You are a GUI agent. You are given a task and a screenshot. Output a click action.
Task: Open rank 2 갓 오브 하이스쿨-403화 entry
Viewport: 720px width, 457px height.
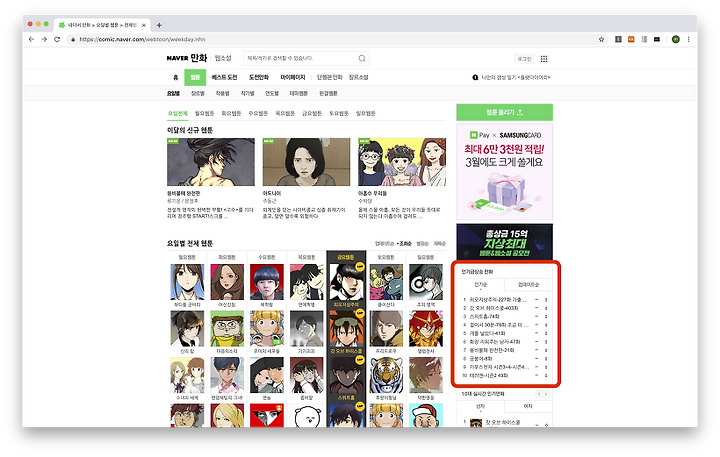(494, 308)
